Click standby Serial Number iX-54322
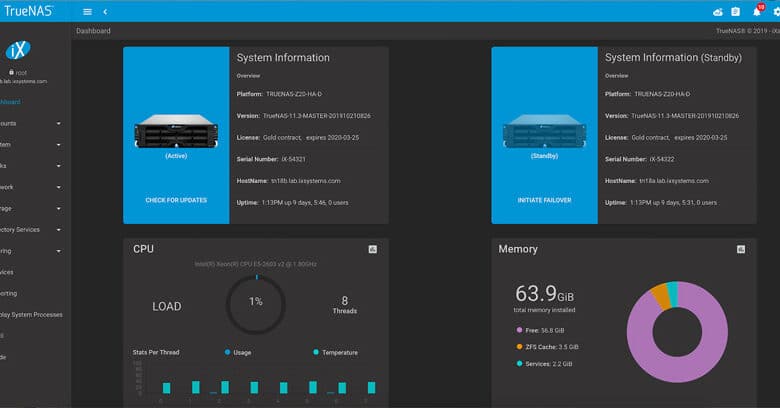 [662, 159]
